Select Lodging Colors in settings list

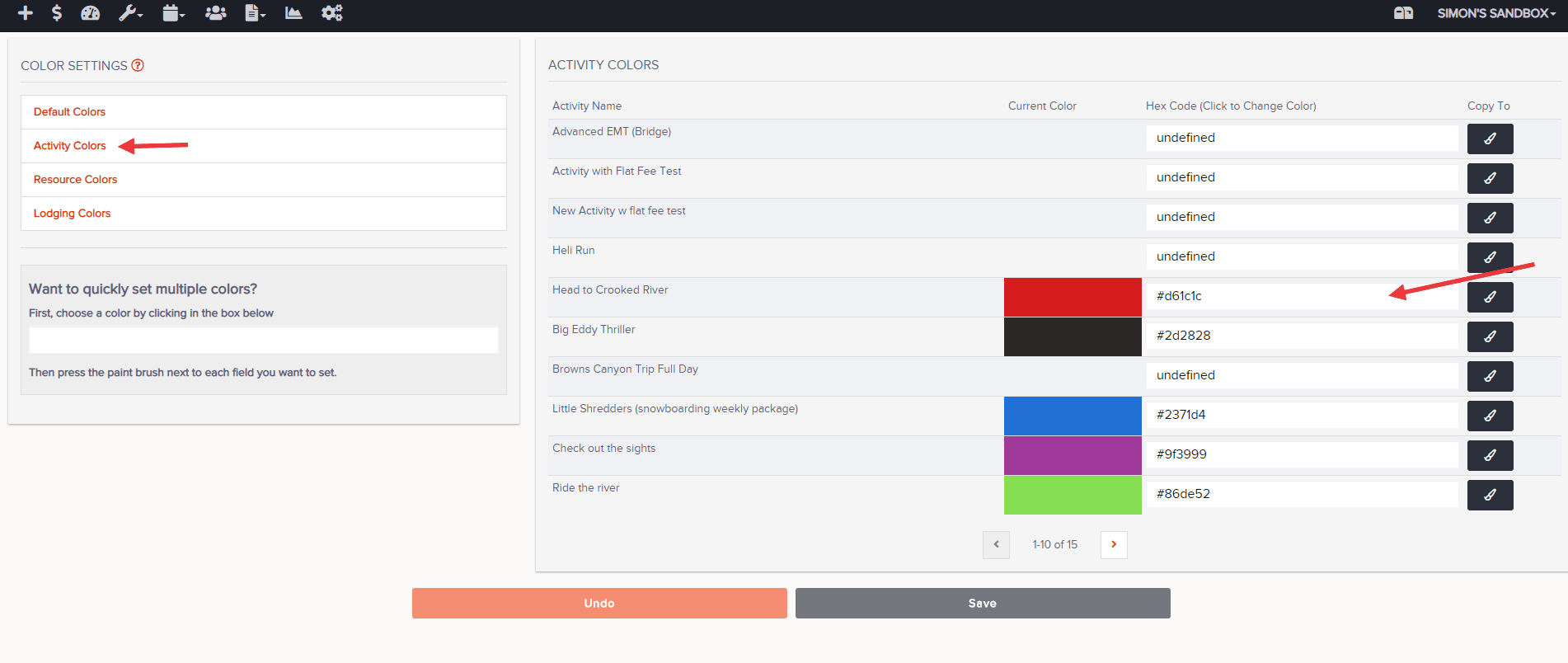point(264,214)
